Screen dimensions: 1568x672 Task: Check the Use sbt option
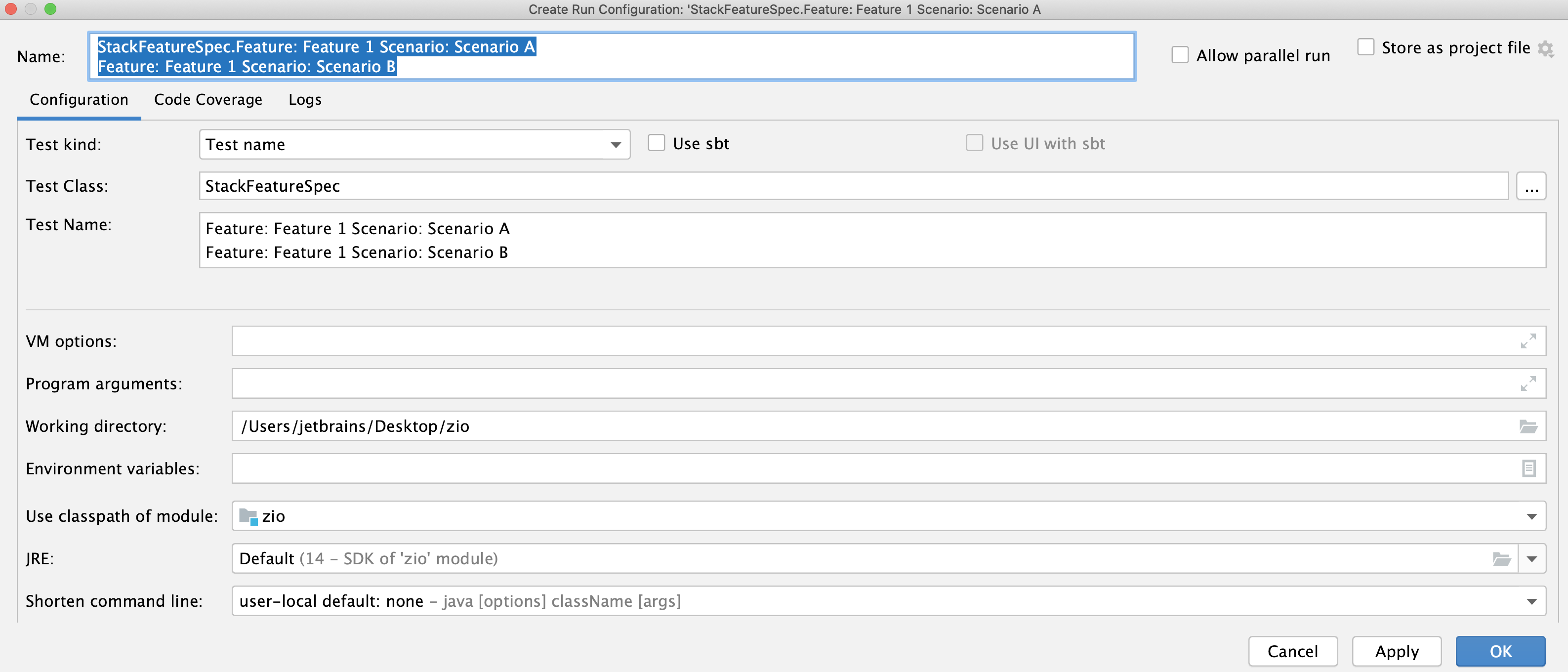[657, 142]
